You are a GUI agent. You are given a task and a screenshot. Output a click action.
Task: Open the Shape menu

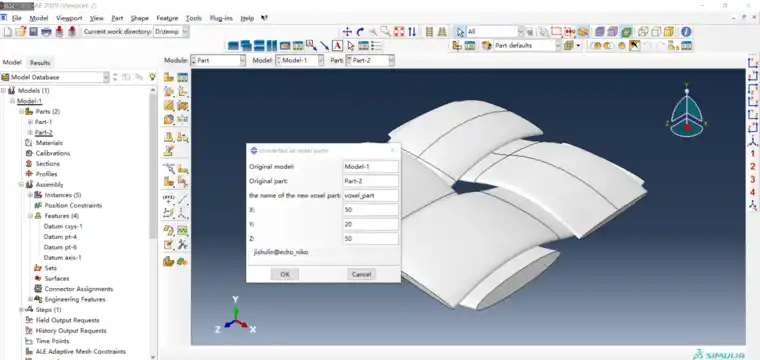pyautogui.click(x=140, y=18)
